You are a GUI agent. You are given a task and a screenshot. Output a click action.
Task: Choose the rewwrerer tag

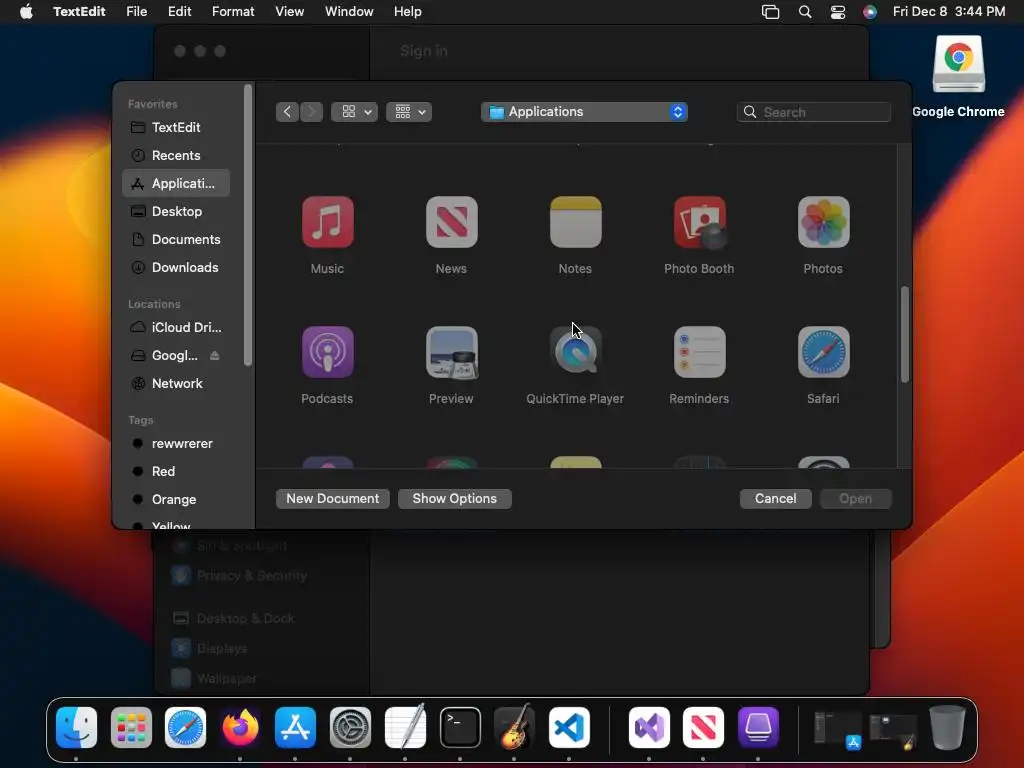176,443
